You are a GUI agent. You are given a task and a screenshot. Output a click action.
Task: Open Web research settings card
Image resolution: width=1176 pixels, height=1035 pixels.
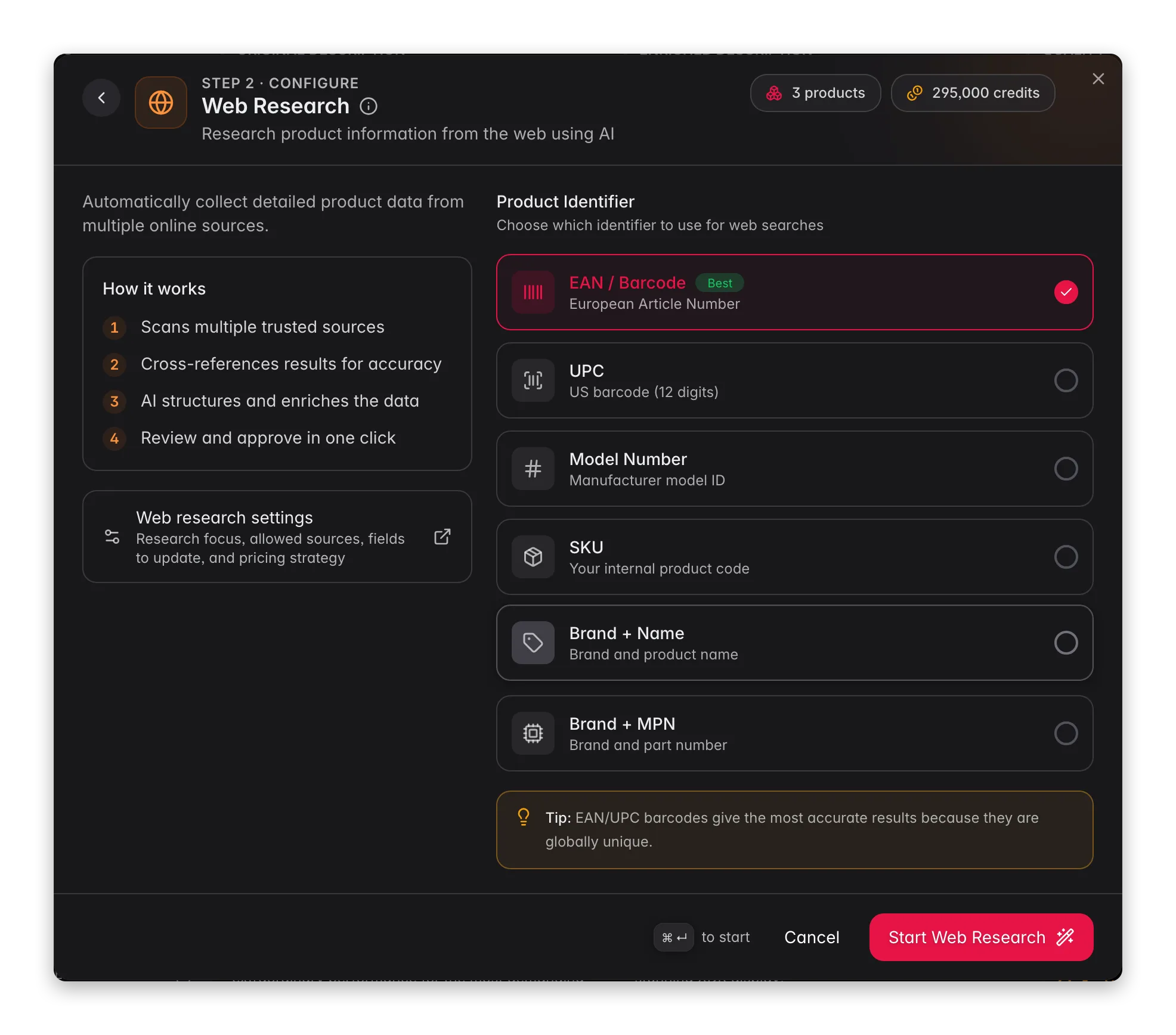(277, 537)
